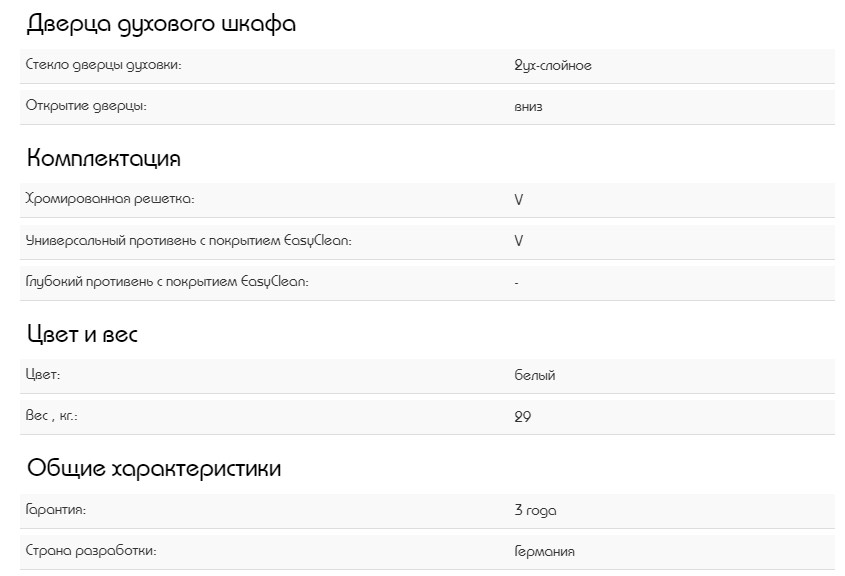Select the 'Хромированная решетка' label
The height and width of the screenshot is (576, 845).
(109, 199)
